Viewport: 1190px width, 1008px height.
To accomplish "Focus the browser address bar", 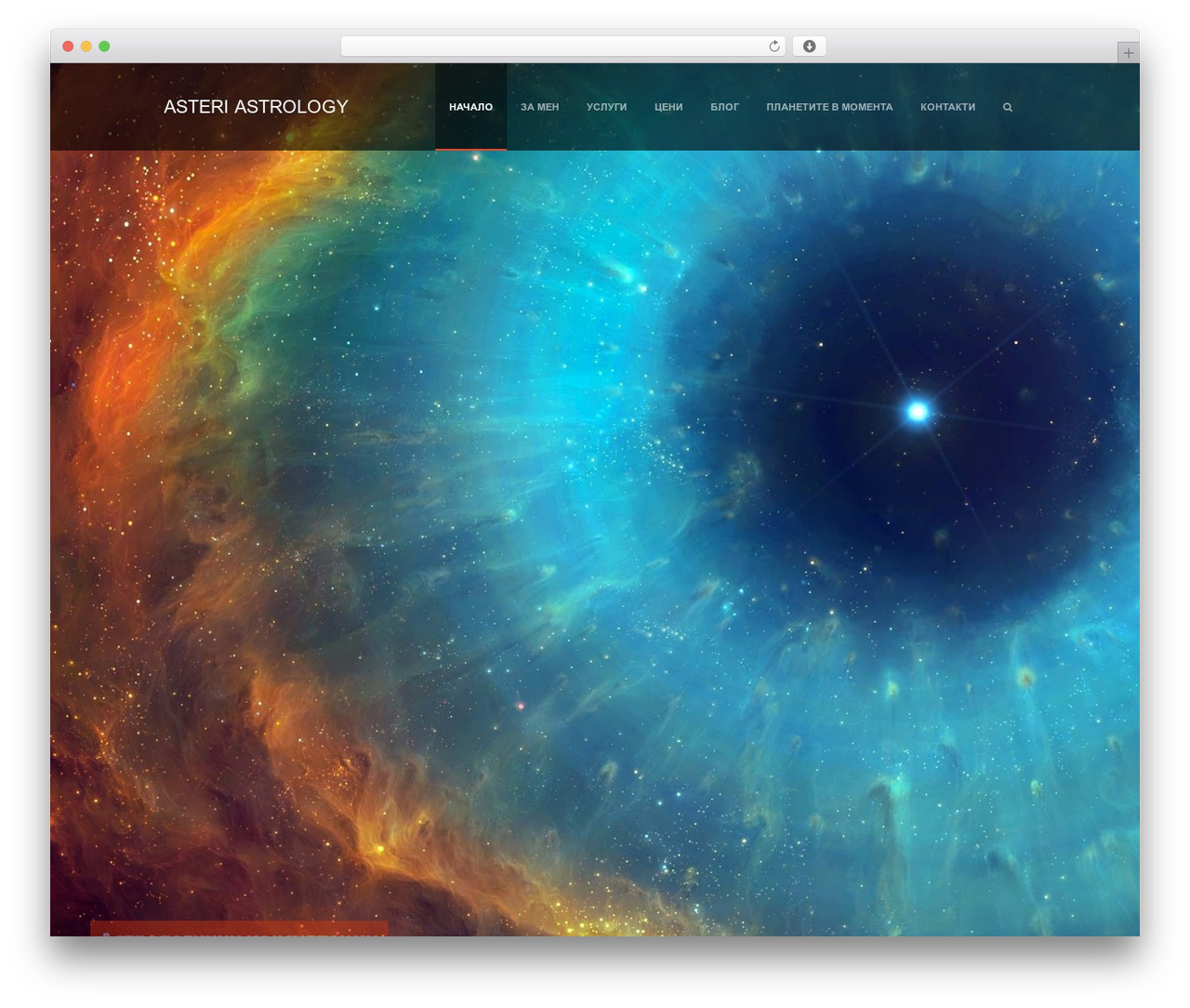I will point(562,46).
